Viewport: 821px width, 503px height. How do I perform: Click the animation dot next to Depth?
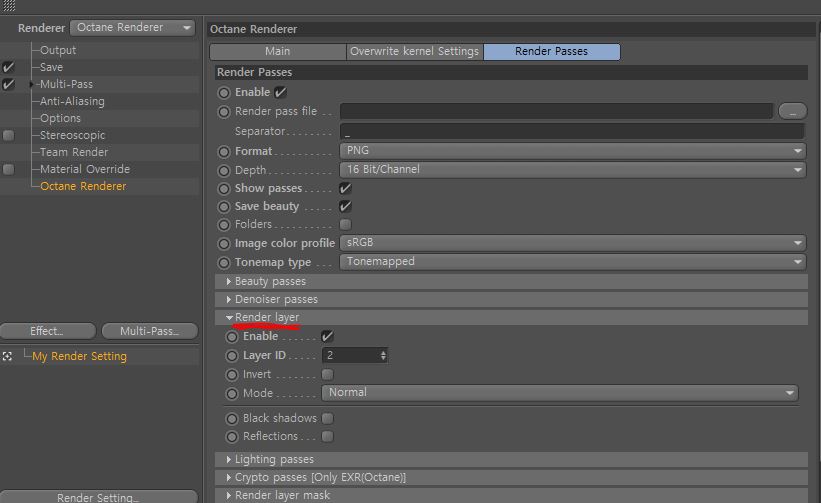(224, 171)
